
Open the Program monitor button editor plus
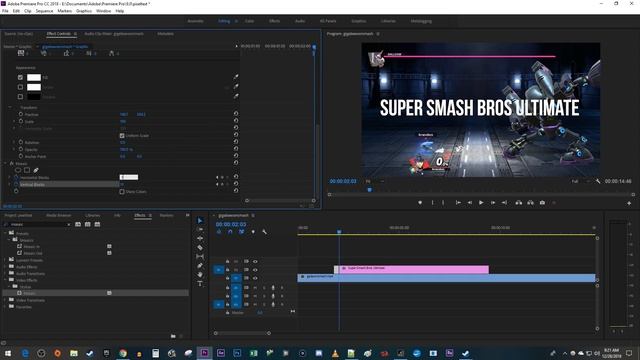pyautogui.click(x=629, y=203)
